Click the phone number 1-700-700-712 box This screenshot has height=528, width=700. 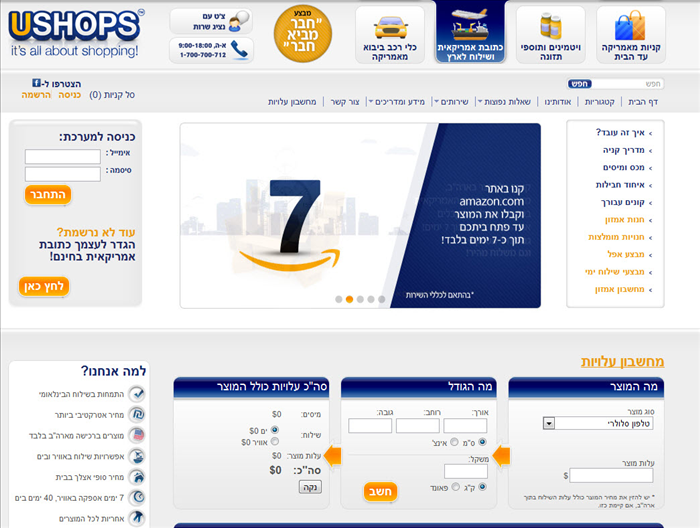[x=211, y=50]
